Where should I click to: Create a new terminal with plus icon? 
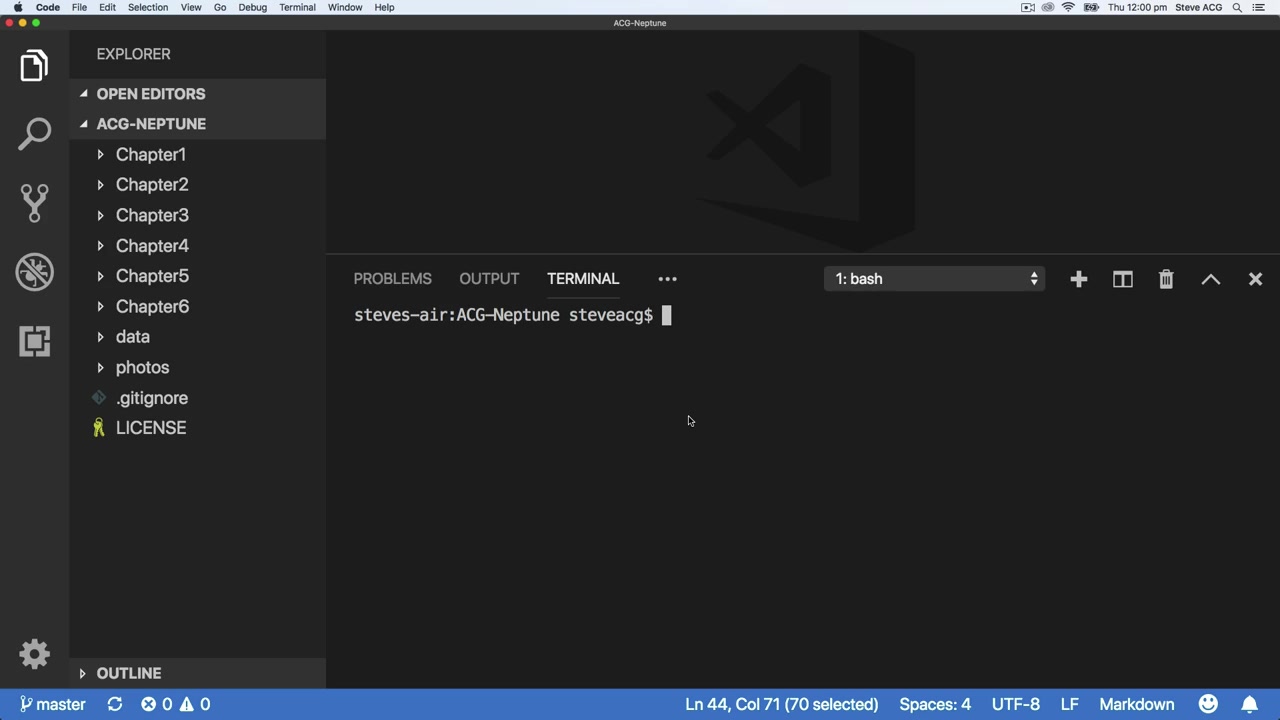(x=1078, y=279)
